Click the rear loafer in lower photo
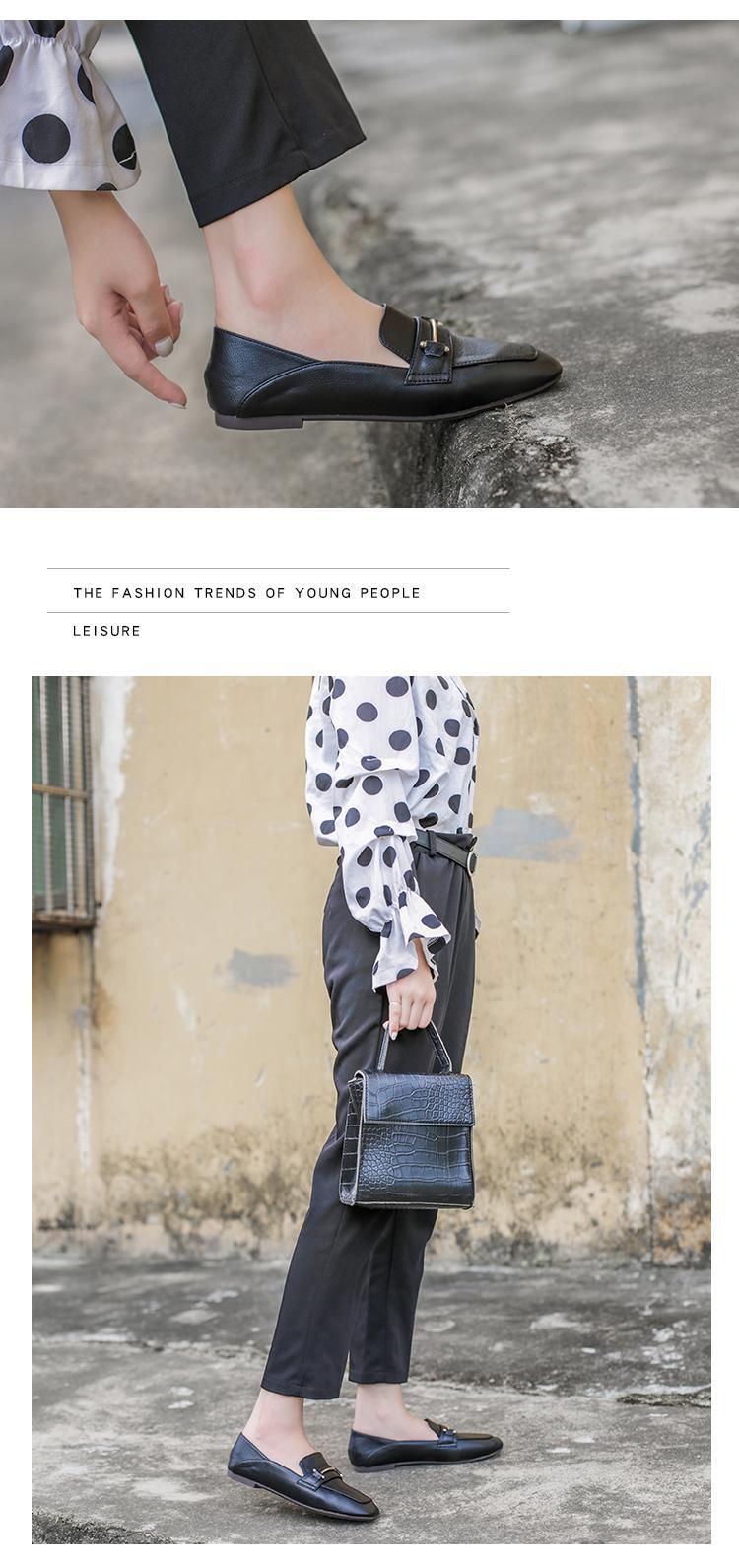739x1568 pixels. [425, 1444]
